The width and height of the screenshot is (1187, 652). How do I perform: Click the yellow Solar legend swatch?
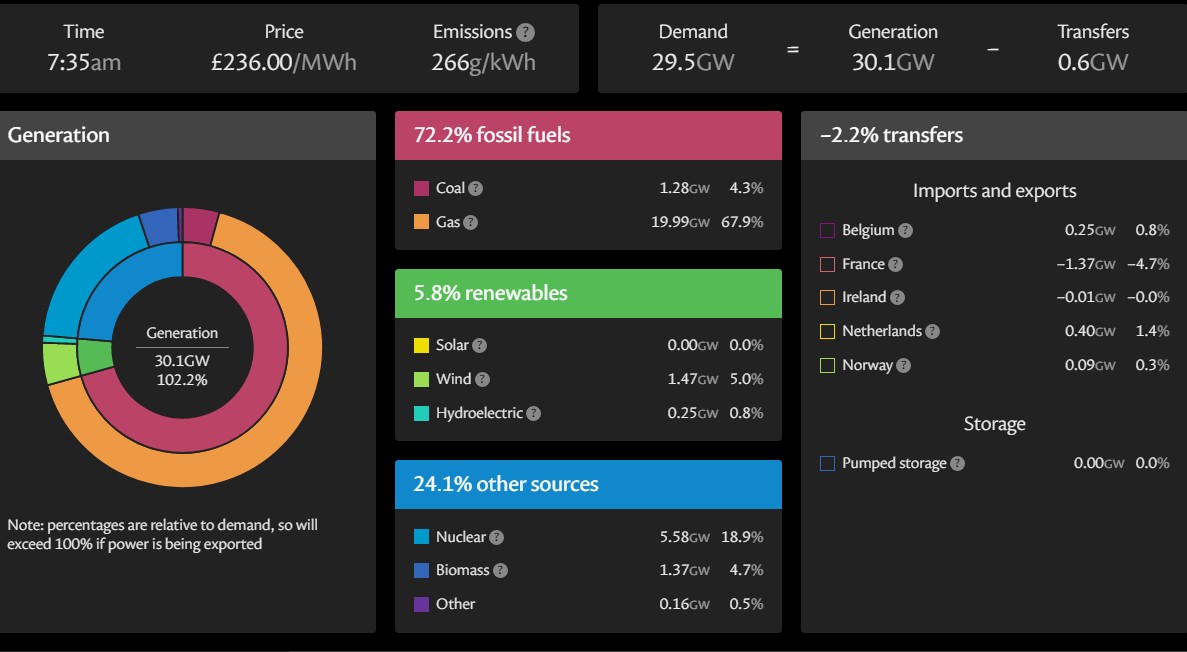(421, 345)
